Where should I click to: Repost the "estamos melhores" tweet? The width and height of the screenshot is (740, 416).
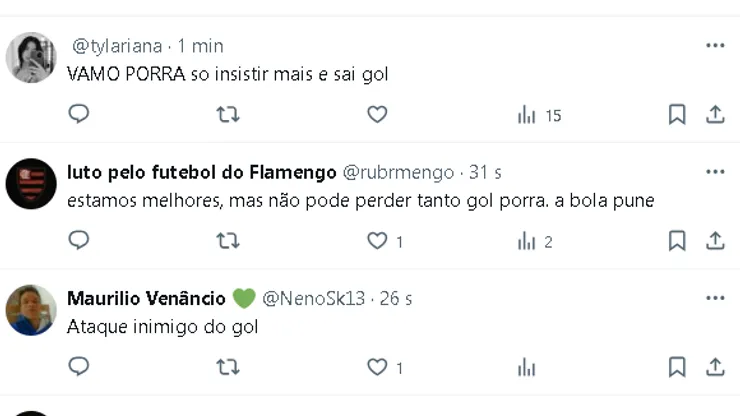pyautogui.click(x=228, y=241)
